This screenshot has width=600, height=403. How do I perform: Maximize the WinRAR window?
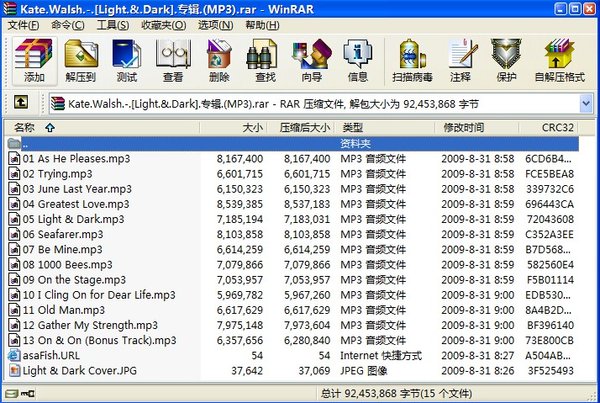(575, 8)
